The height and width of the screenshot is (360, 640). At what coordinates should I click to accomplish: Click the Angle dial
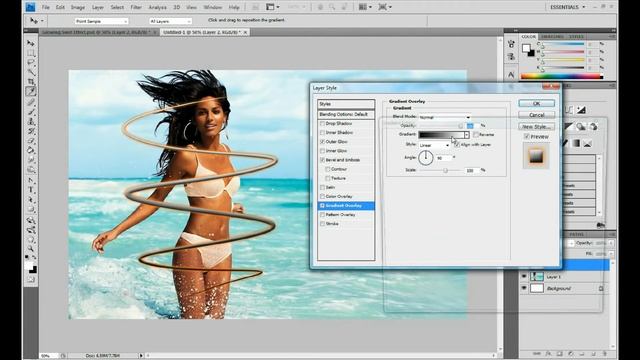[x=425, y=158]
